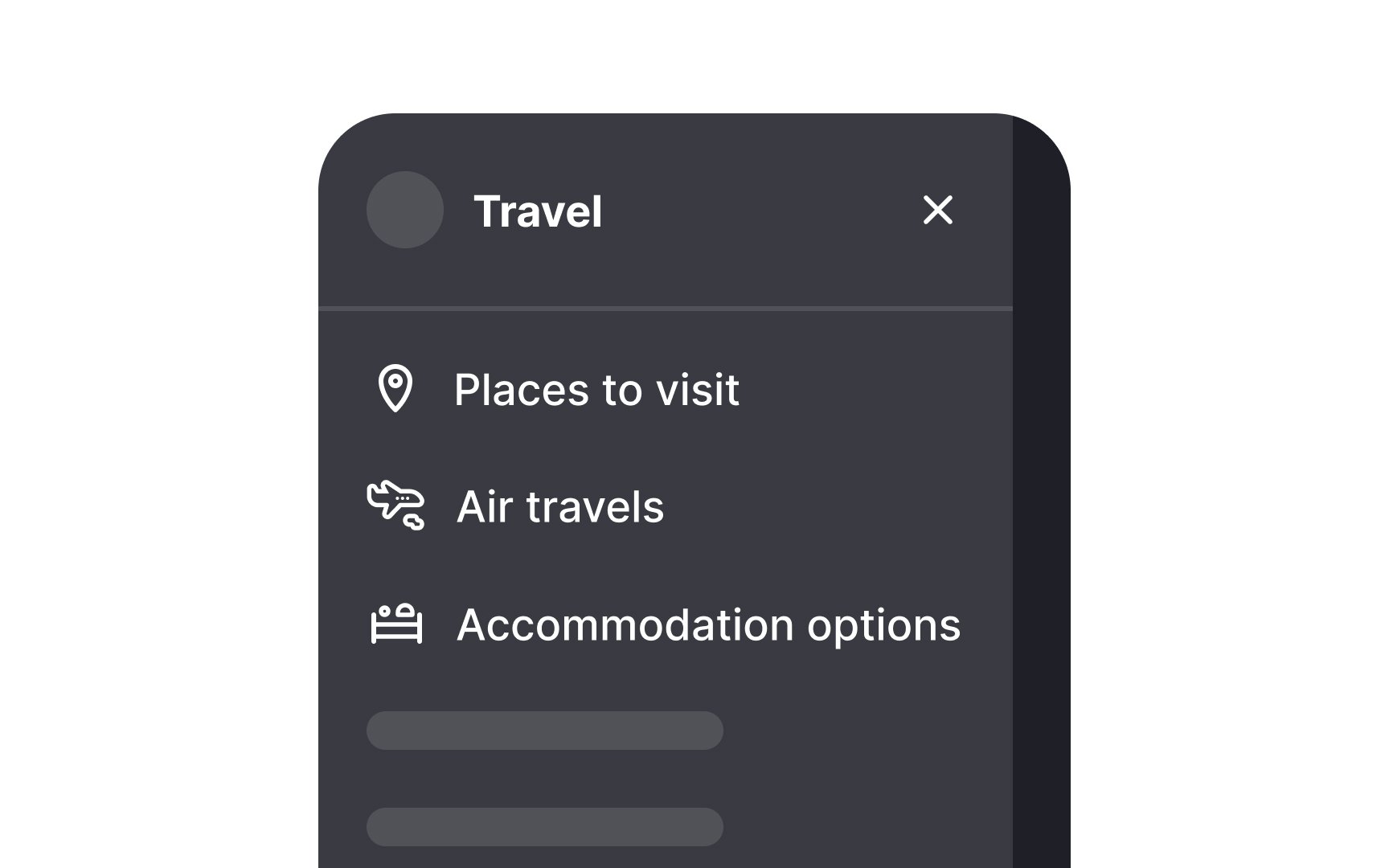
Task: Click white background right of the panel
Action: click(x=1230, y=482)
